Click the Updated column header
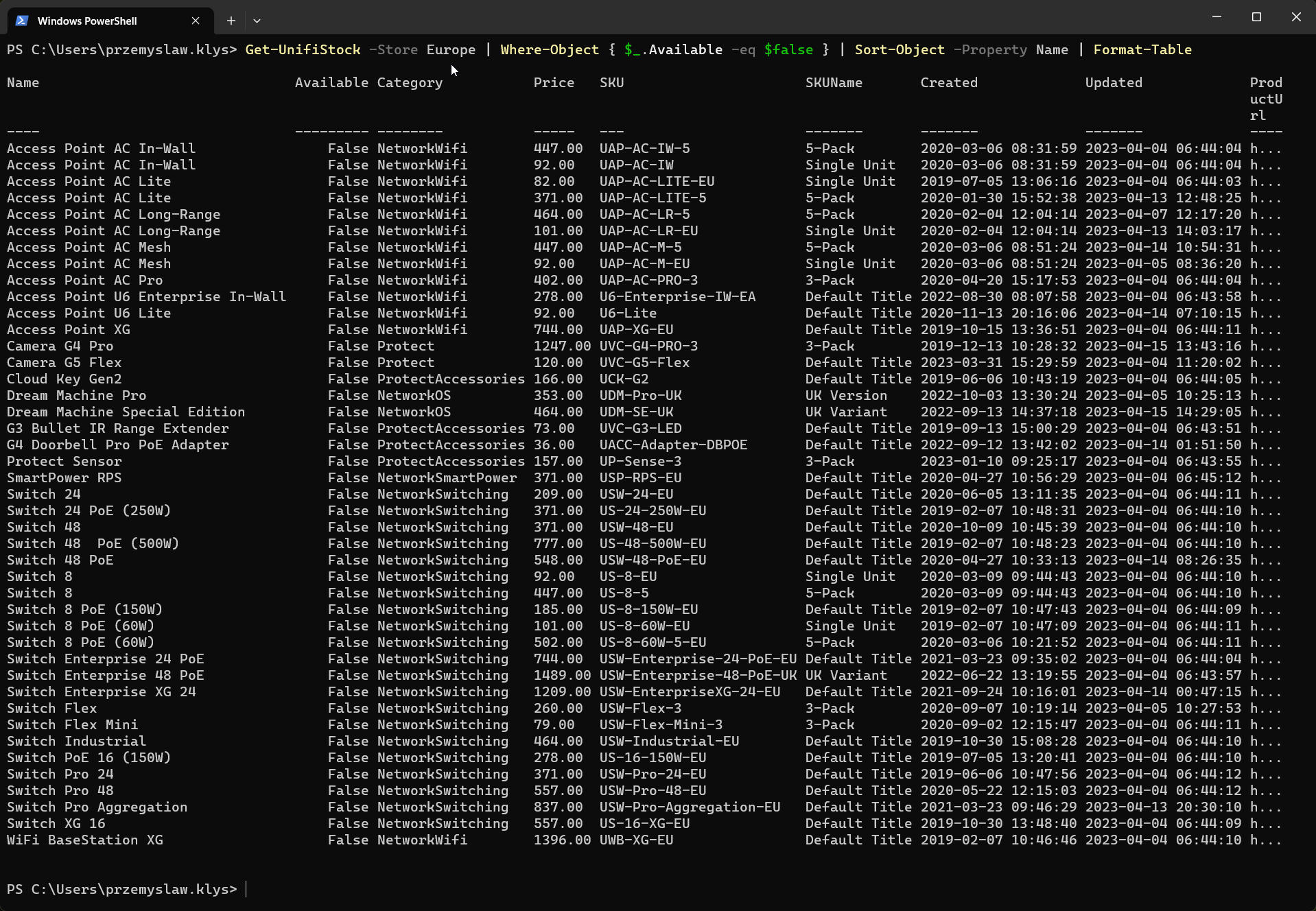Viewport: 1316px width, 911px height. tap(1114, 82)
